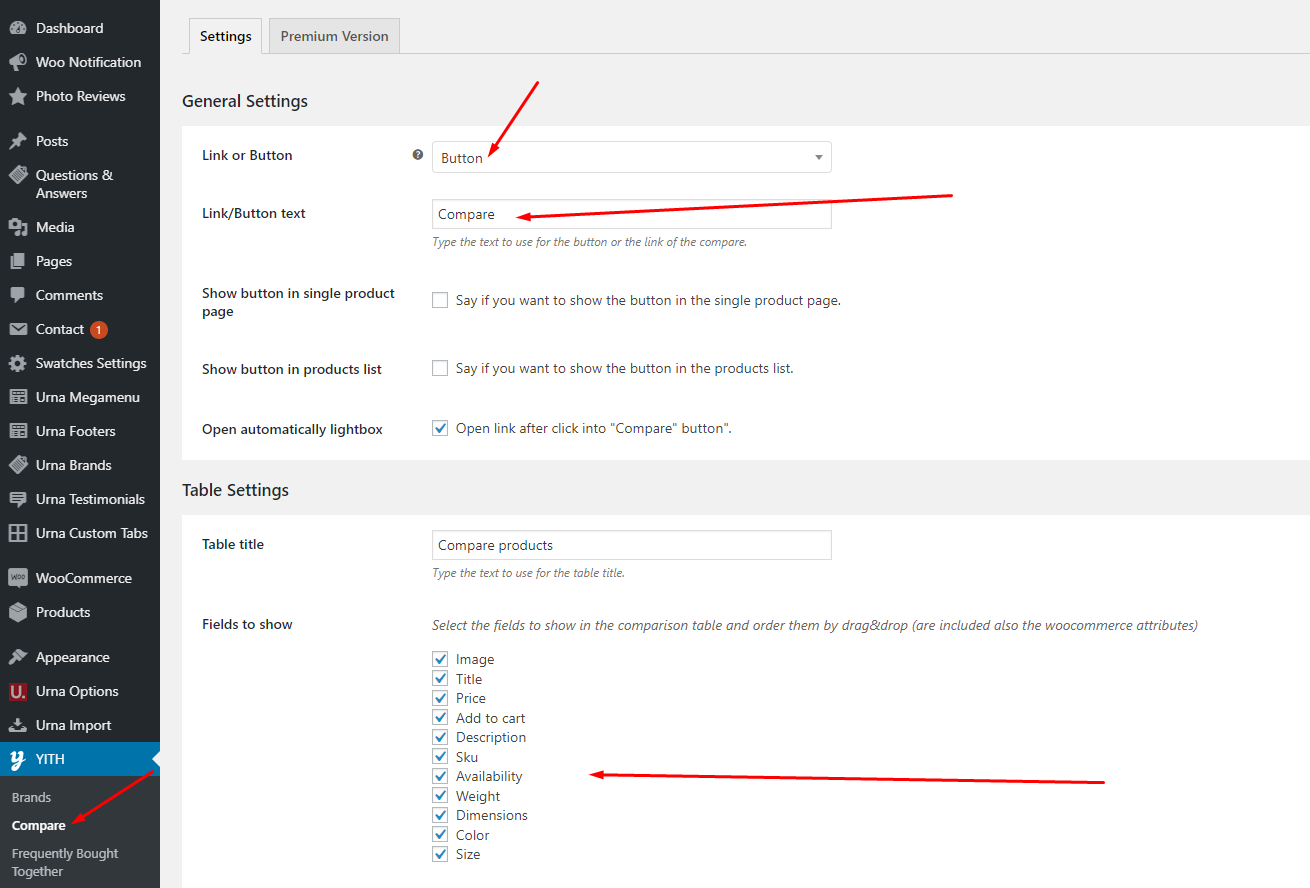Click the Media icon in sidebar
The image size is (1310, 888).
[18, 227]
